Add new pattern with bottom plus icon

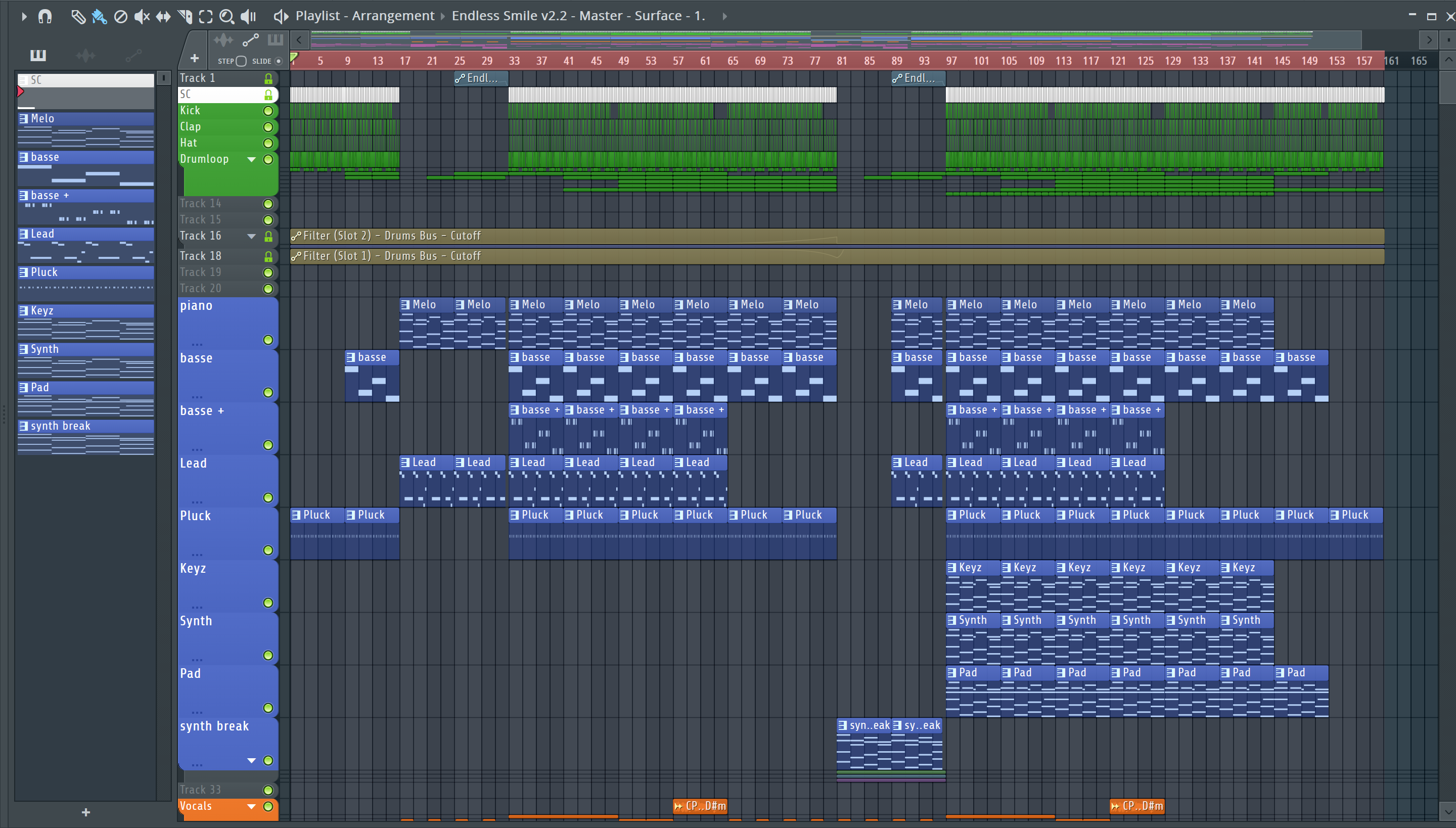pos(86,812)
